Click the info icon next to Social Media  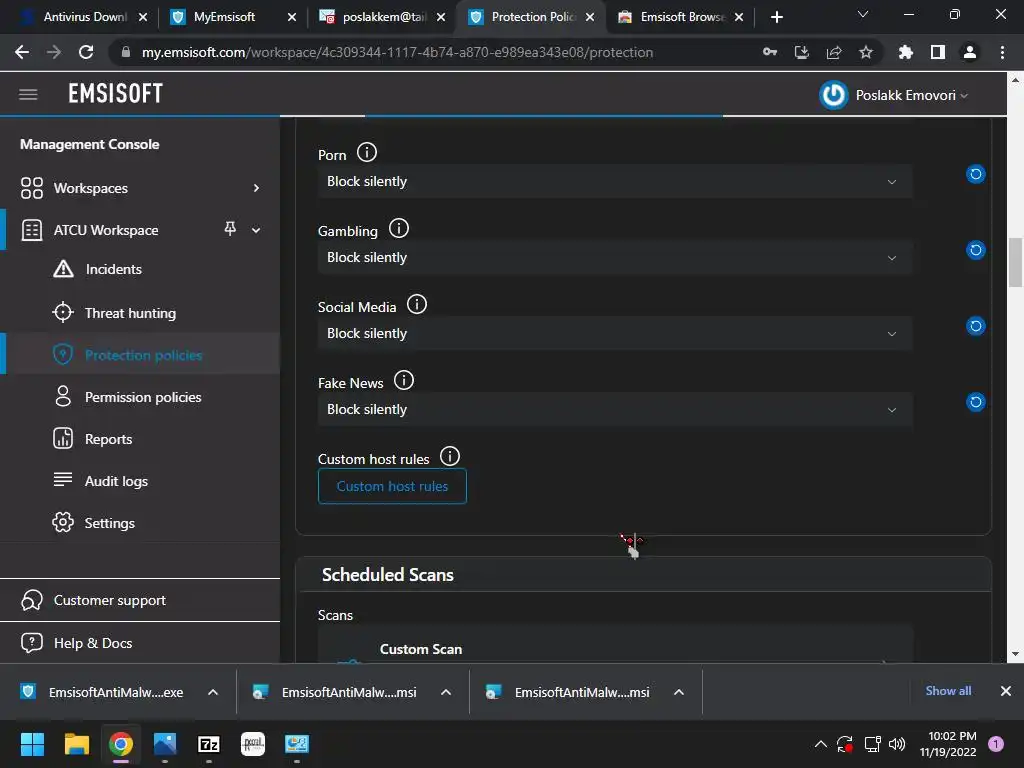pyautogui.click(x=417, y=304)
